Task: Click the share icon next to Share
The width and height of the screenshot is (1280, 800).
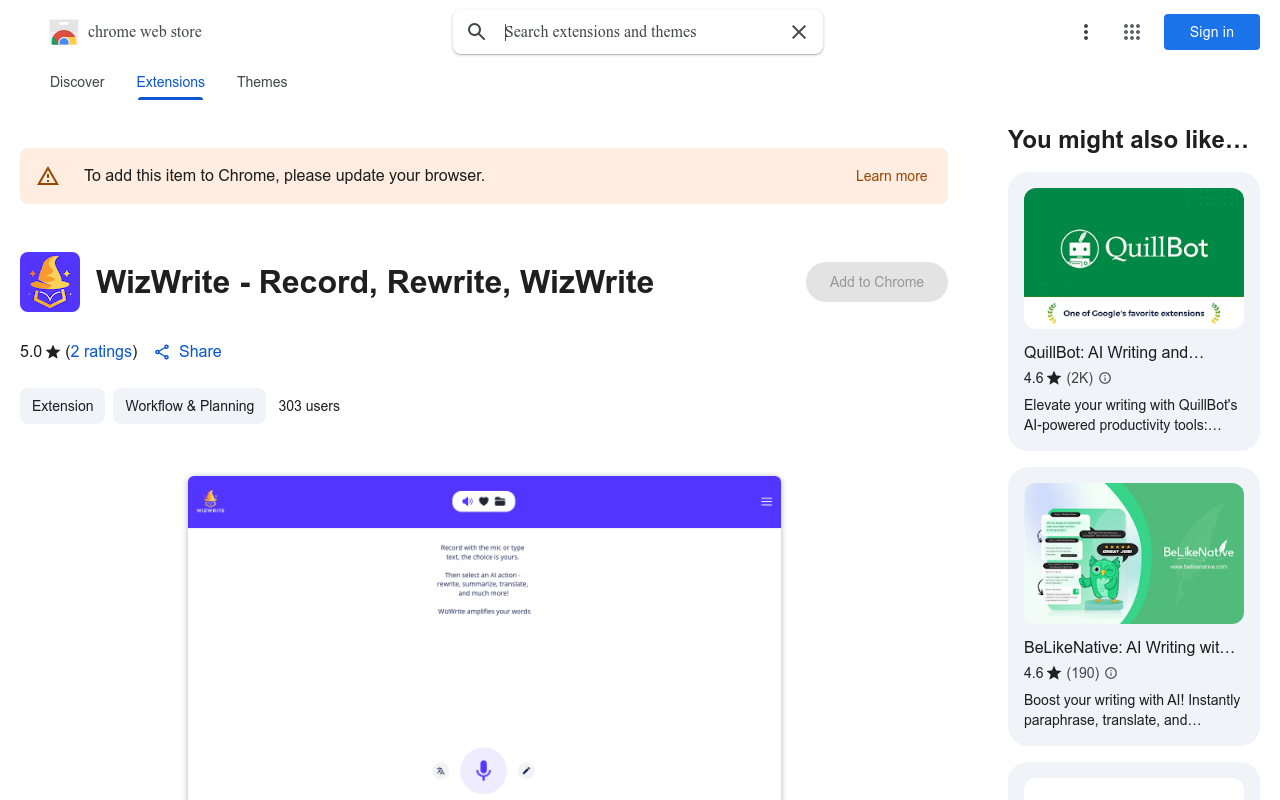Action: [x=162, y=352]
